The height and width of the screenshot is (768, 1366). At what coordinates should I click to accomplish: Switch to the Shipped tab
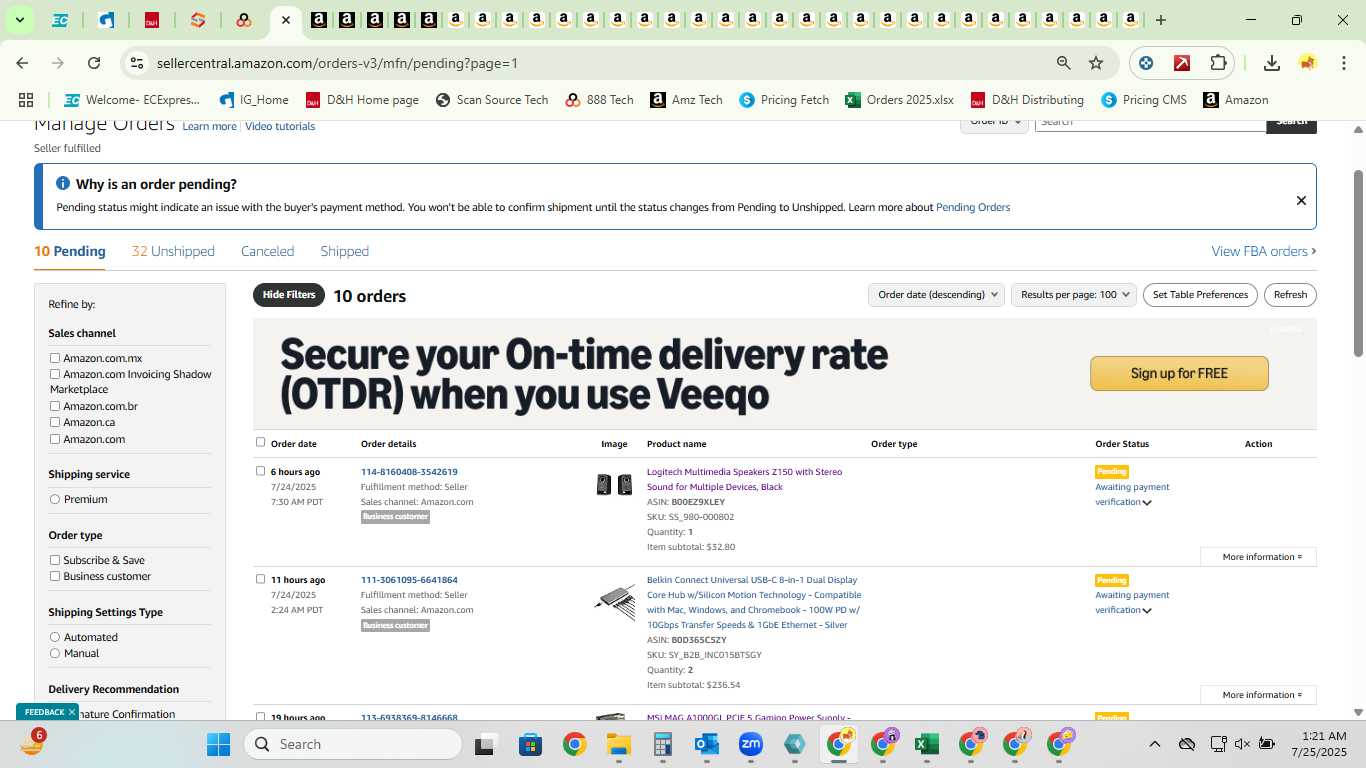[x=344, y=251]
